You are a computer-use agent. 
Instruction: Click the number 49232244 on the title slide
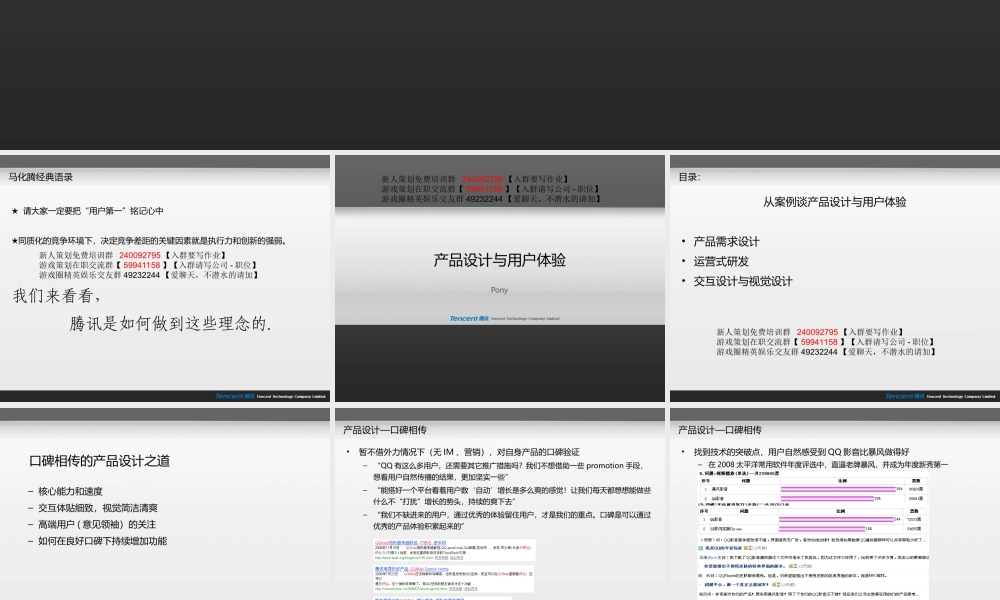pyautogui.click(x=484, y=199)
